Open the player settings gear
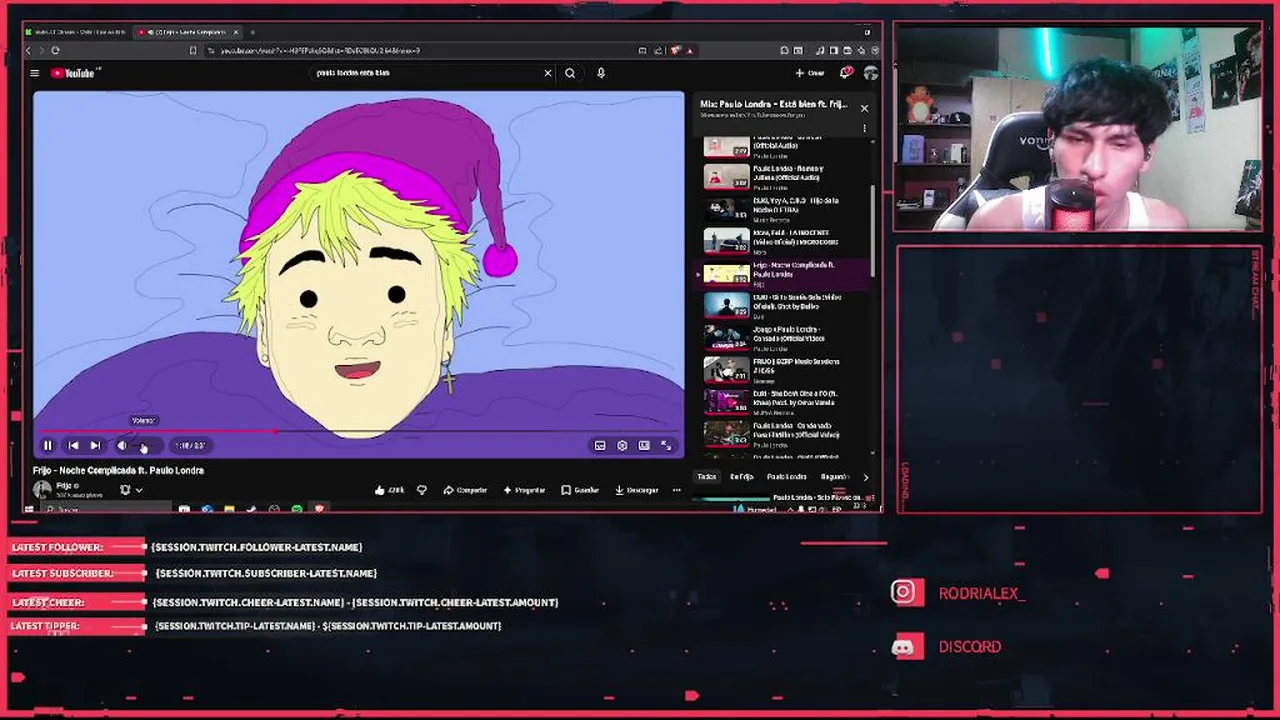 [622, 446]
